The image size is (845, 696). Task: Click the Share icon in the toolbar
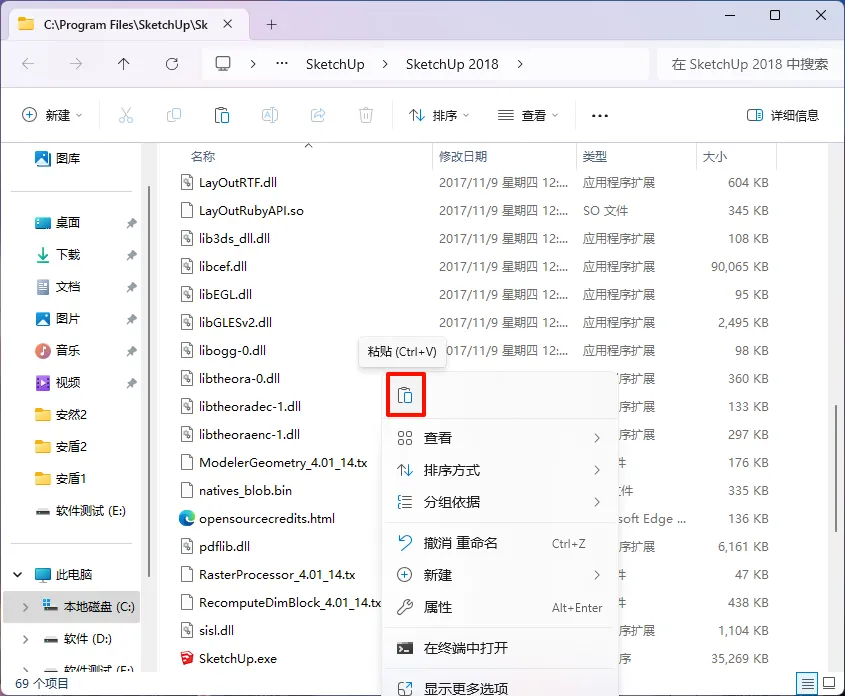pyautogui.click(x=318, y=115)
